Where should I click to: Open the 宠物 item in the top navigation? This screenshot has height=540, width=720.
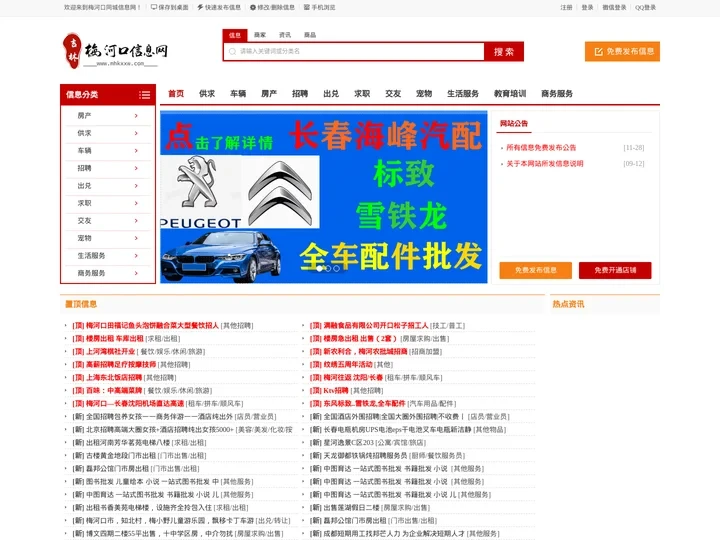(424, 94)
